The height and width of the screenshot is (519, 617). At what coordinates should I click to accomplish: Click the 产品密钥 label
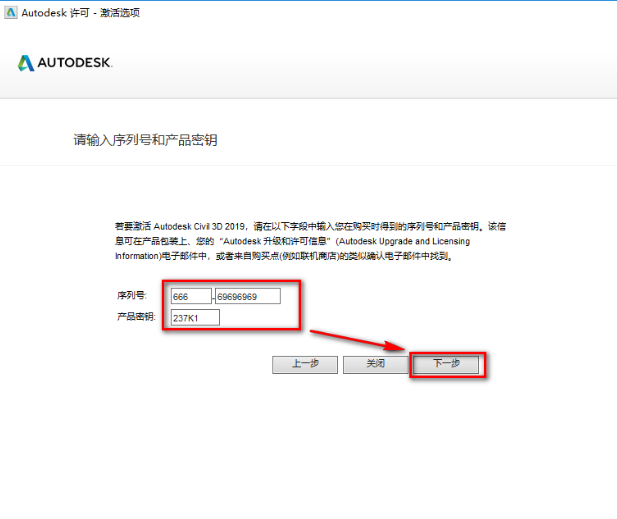(136, 316)
